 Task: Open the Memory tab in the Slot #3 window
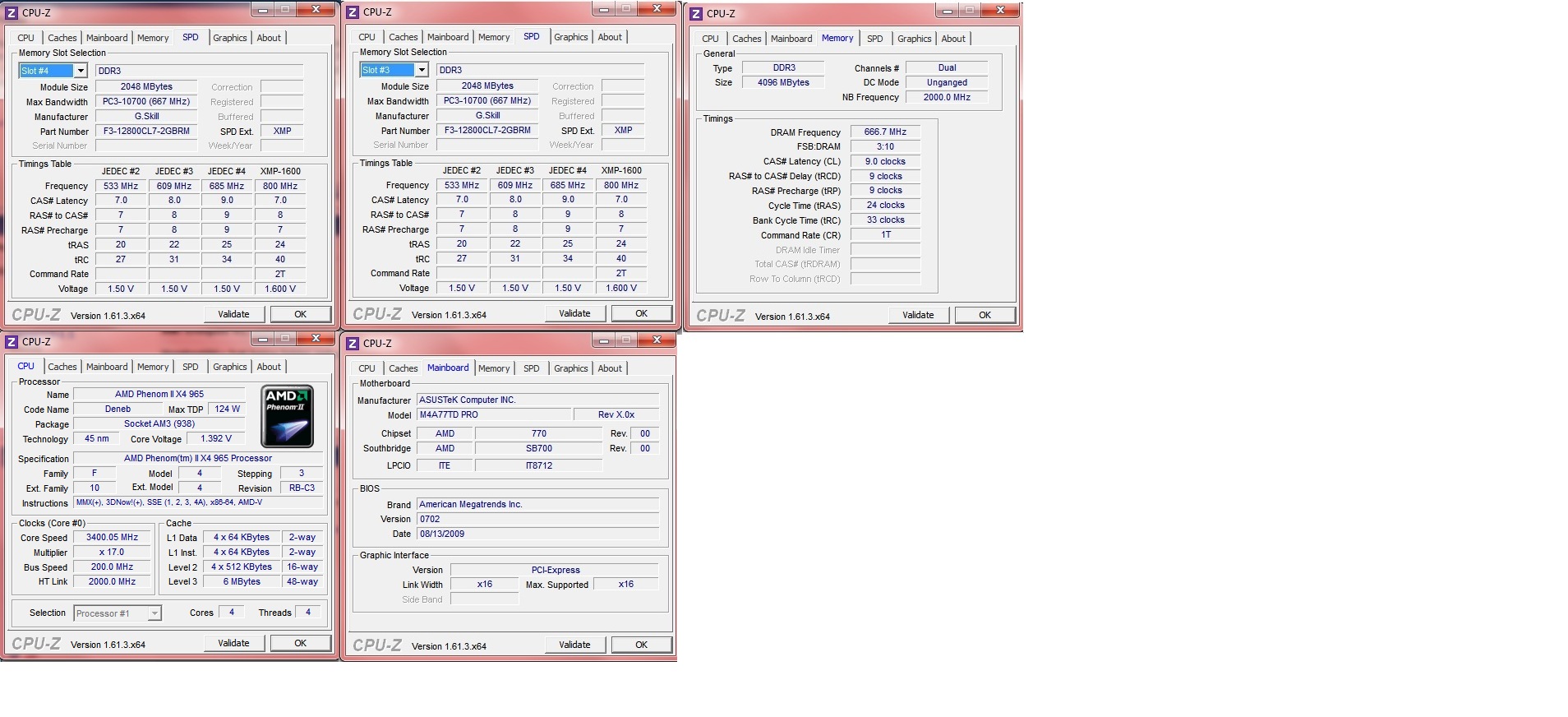(x=494, y=37)
